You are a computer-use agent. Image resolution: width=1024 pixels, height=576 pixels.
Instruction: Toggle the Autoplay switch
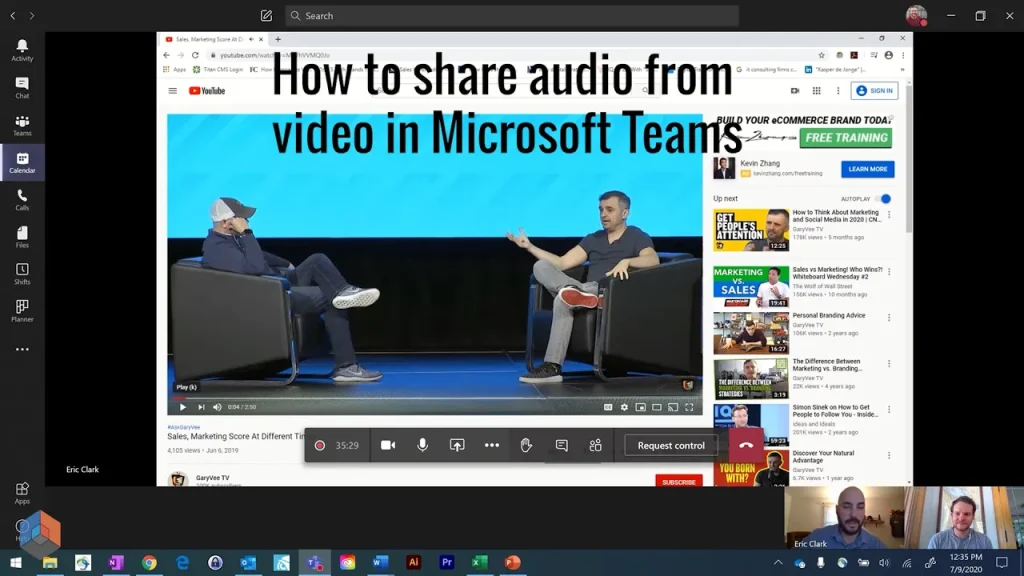[x=884, y=199]
